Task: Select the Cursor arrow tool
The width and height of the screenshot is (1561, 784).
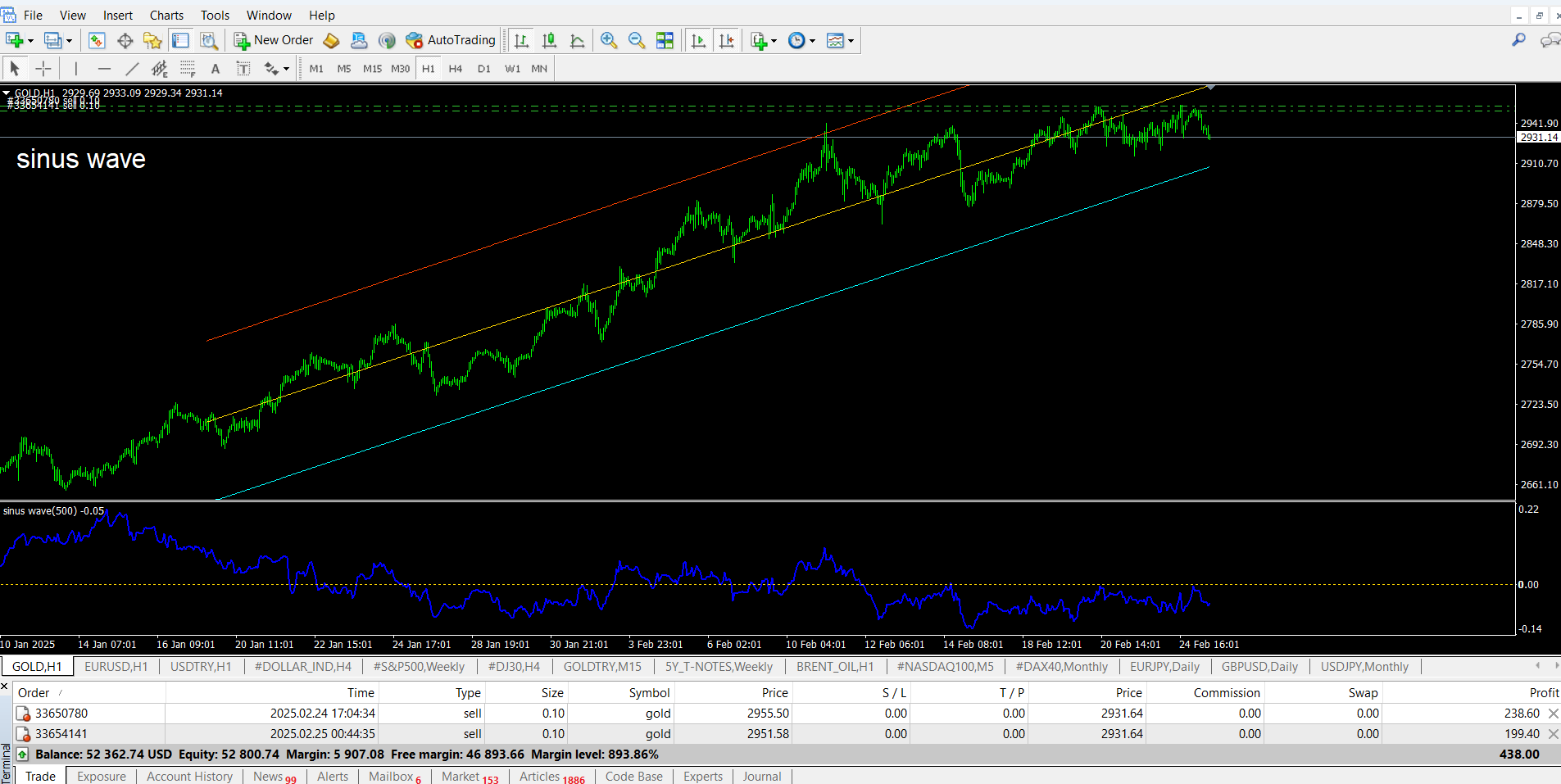Action: [x=15, y=69]
